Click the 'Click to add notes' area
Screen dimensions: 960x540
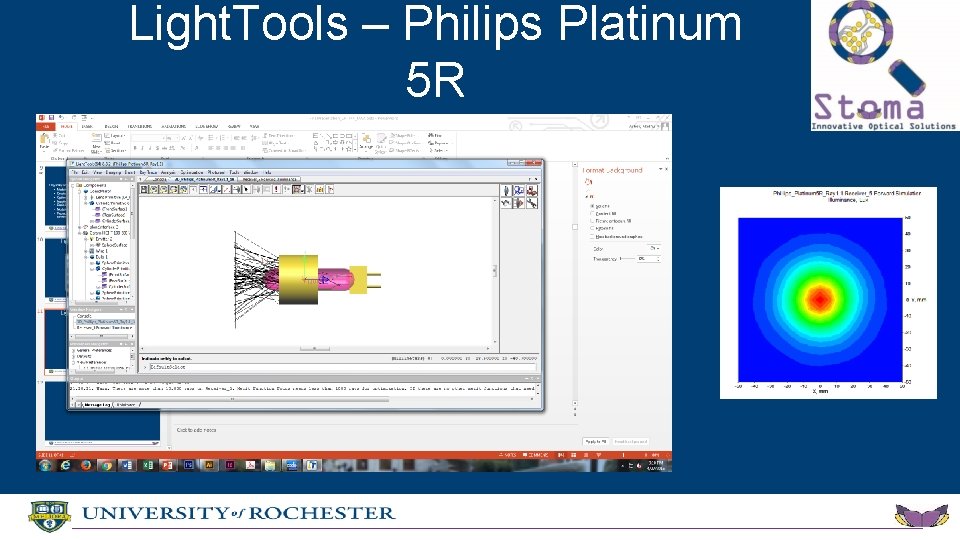coord(197,430)
